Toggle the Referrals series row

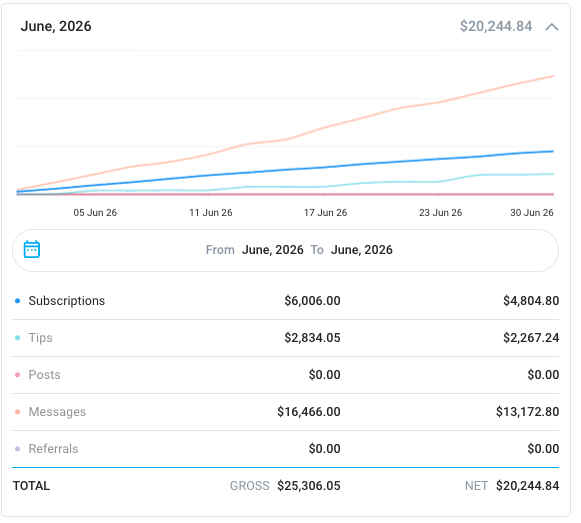click(285, 449)
